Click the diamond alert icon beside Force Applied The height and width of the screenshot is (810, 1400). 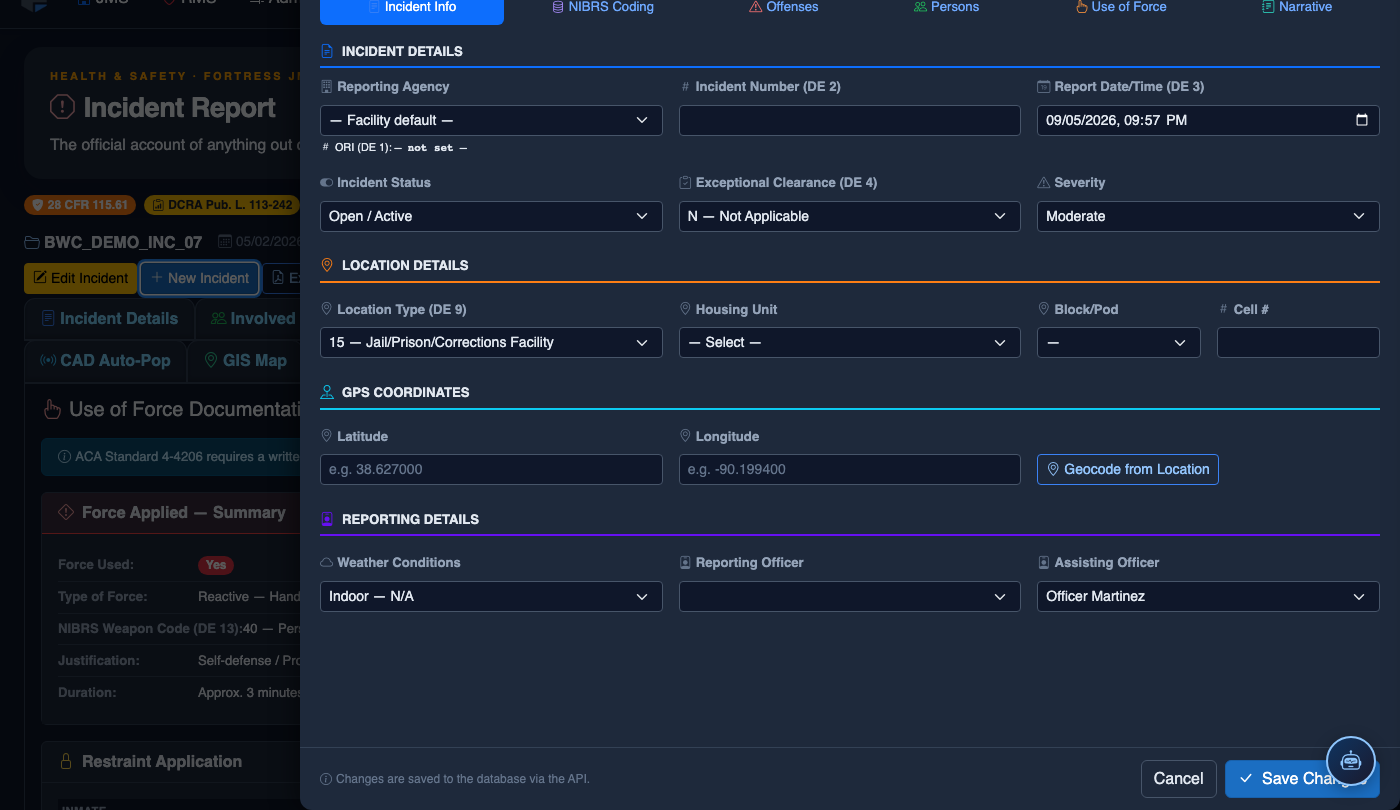pyautogui.click(x=66, y=512)
